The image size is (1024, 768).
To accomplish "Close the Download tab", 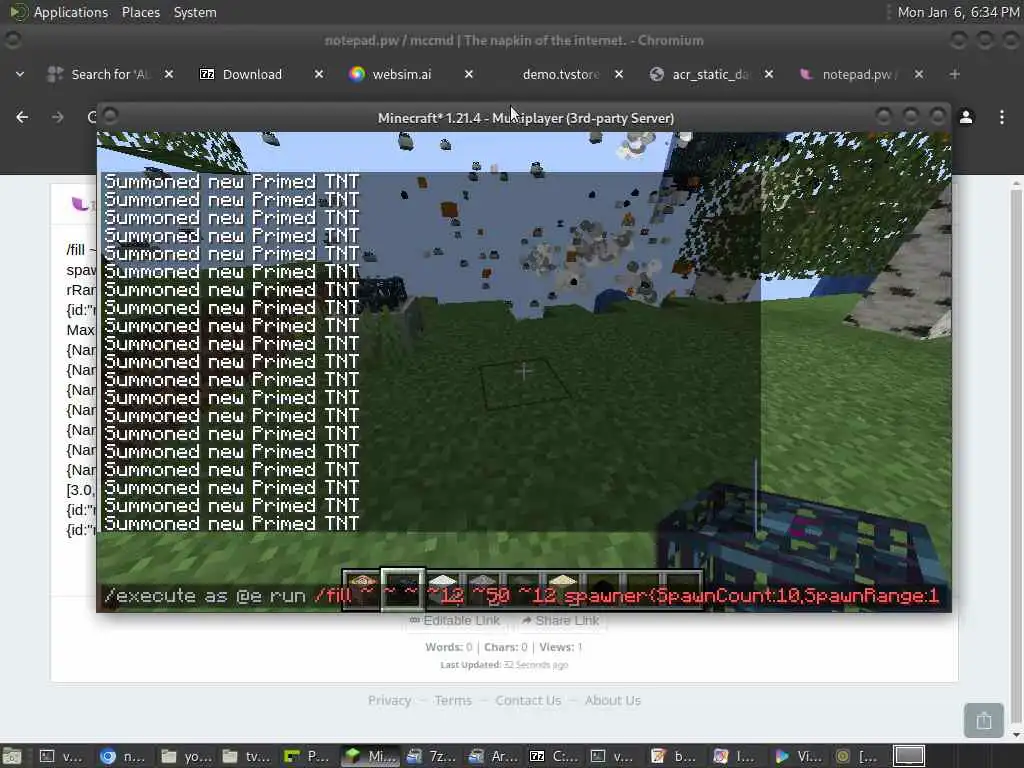I will click(x=319, y=74).
